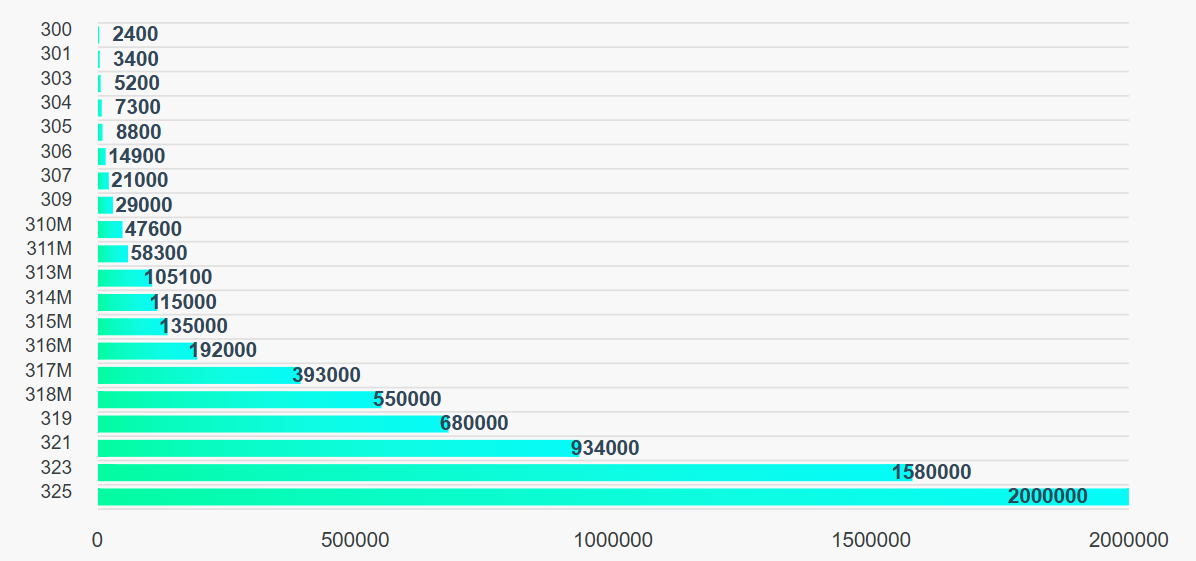Click the 2400 value label
The height and width of the screenshot is (561, 1196).
[135, 35]
